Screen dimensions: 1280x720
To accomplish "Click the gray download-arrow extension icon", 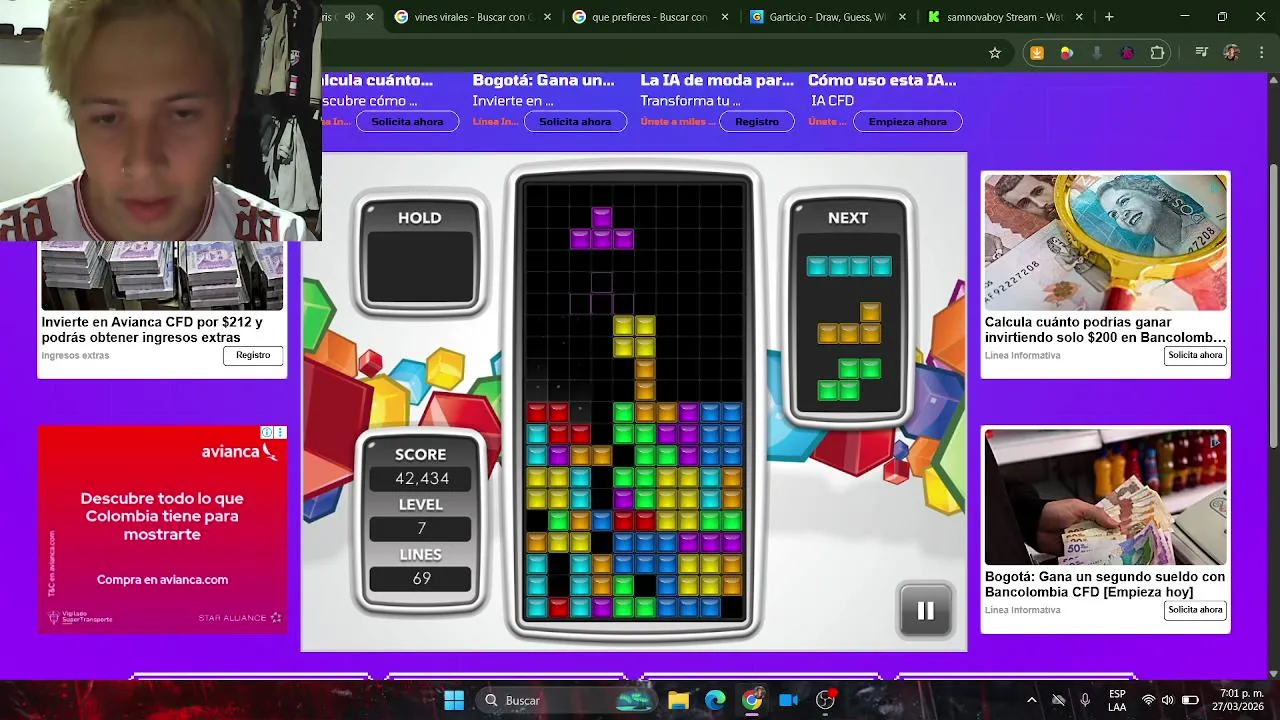I will click(1097, 53).
